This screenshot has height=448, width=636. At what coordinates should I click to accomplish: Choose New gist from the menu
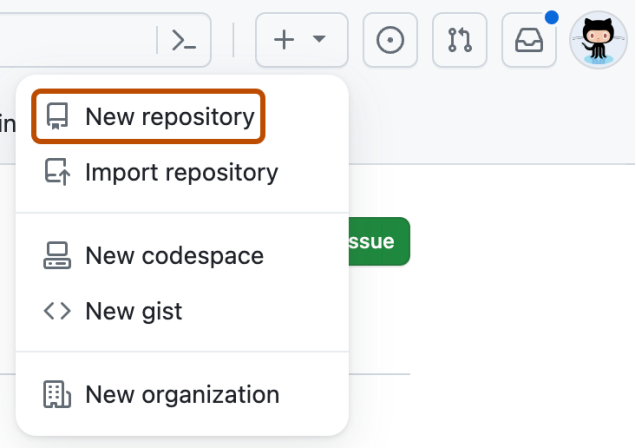pos(134,311)
